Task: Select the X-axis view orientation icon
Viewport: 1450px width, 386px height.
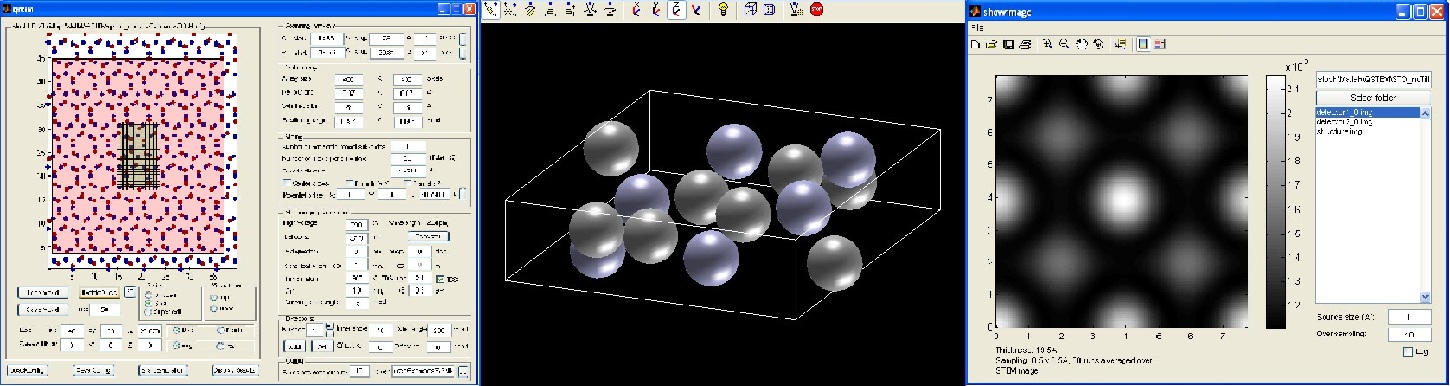Action: coord(635,10)
